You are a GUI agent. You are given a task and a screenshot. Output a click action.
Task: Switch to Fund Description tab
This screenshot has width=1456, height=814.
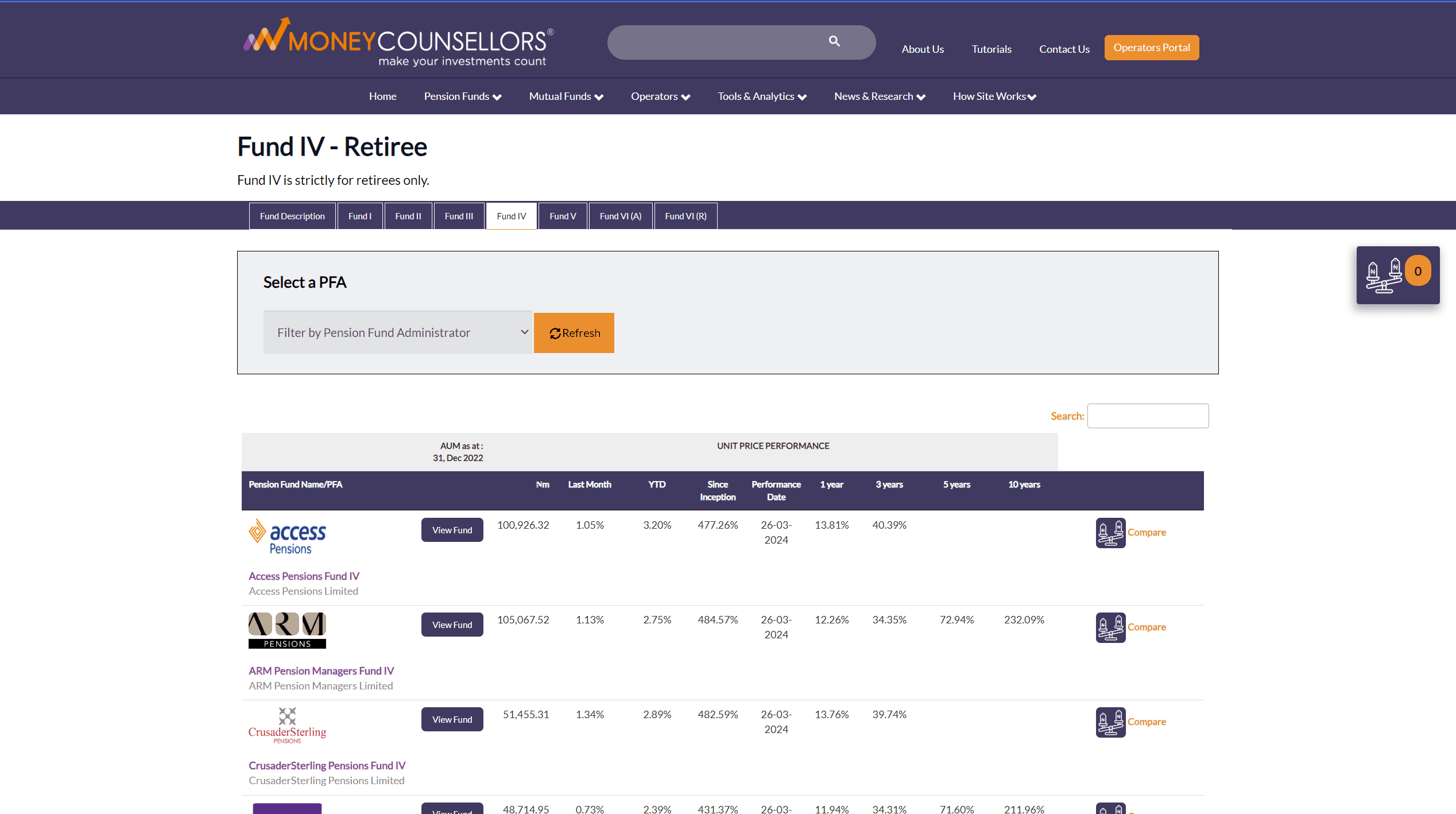[292, 216]
